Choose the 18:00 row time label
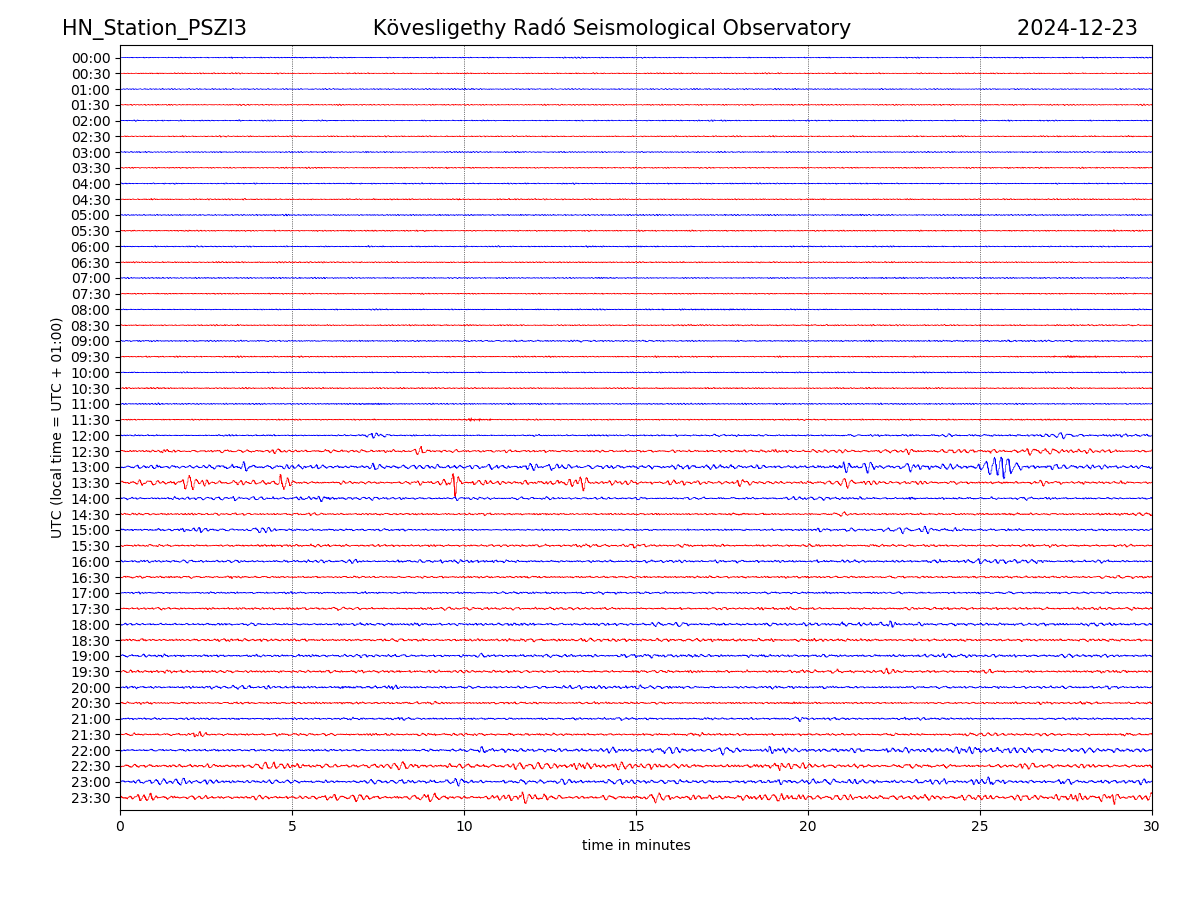The image size is (1200, 900). [90, 625]
